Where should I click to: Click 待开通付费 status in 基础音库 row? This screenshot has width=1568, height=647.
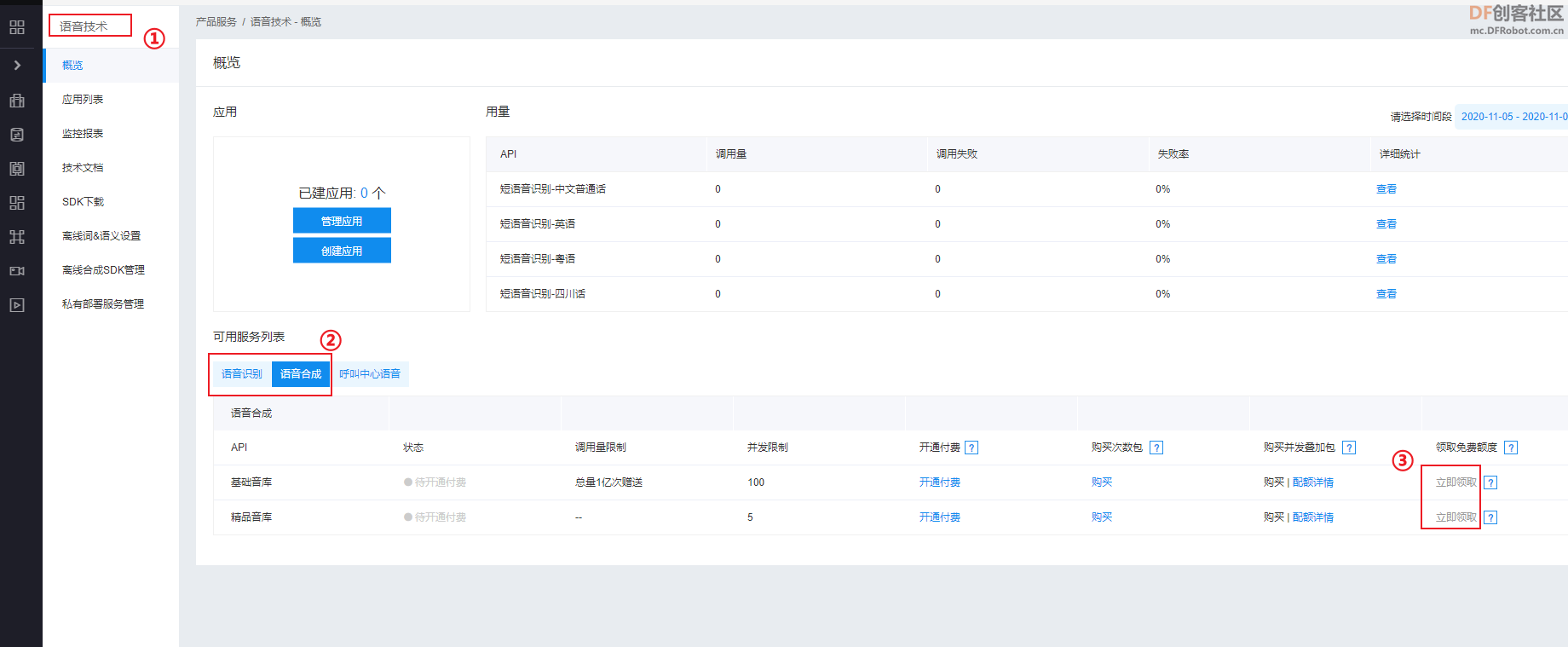point(435,482)
